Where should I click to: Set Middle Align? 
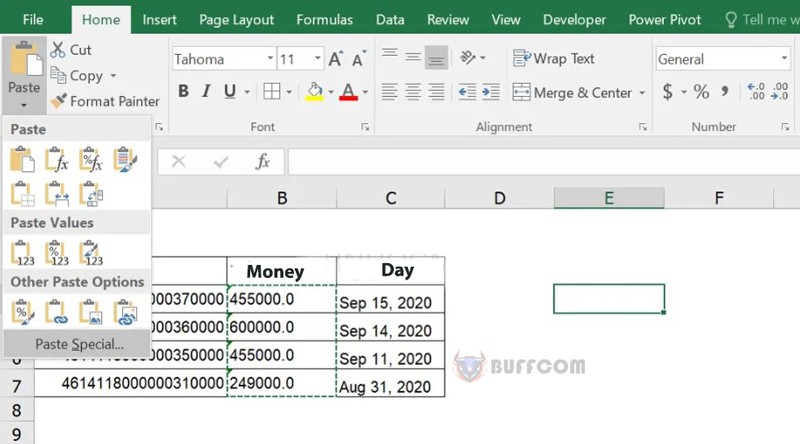(x=413, y=57)
